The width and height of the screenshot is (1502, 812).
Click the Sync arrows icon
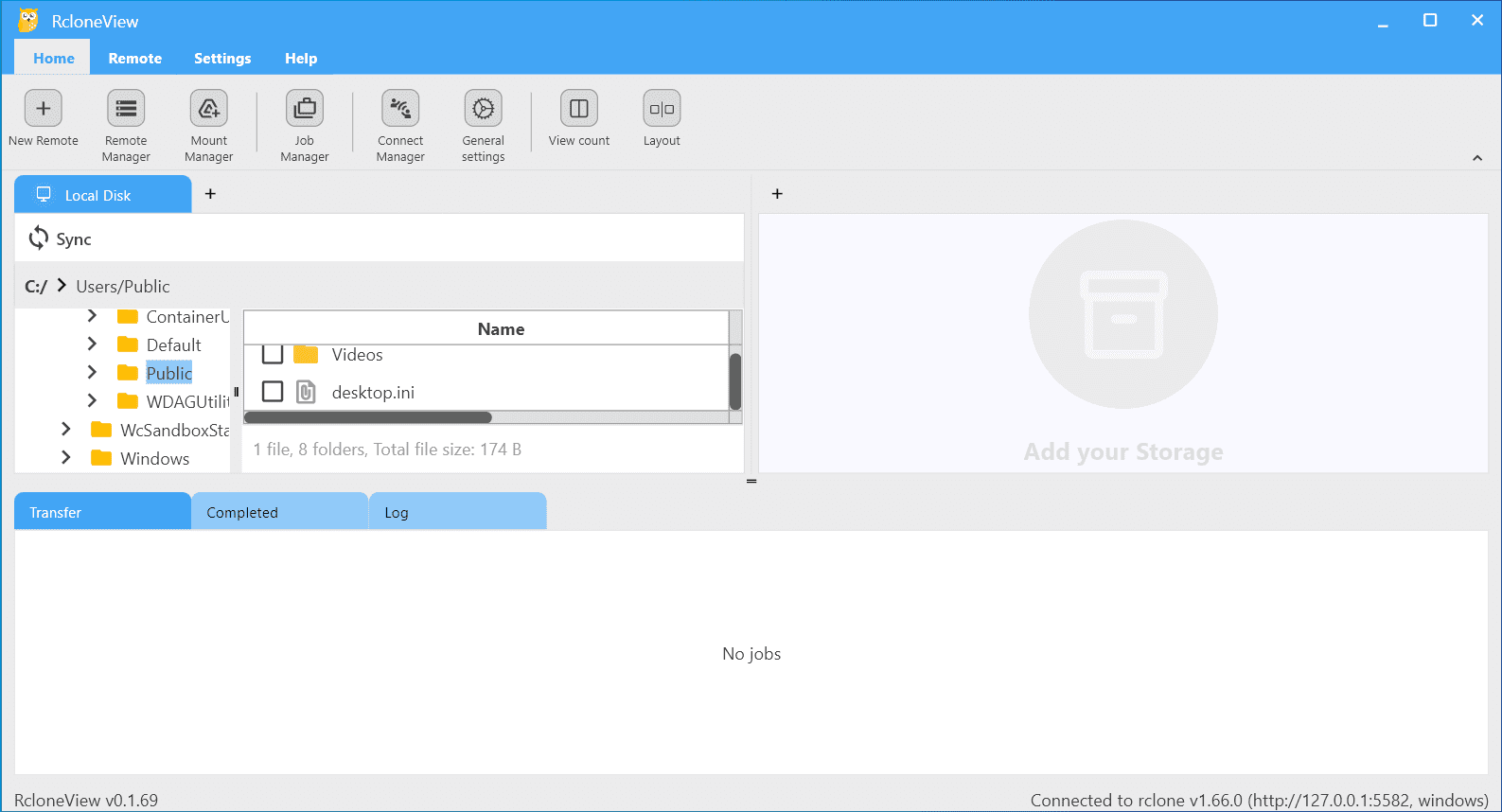tap(38, 238)
